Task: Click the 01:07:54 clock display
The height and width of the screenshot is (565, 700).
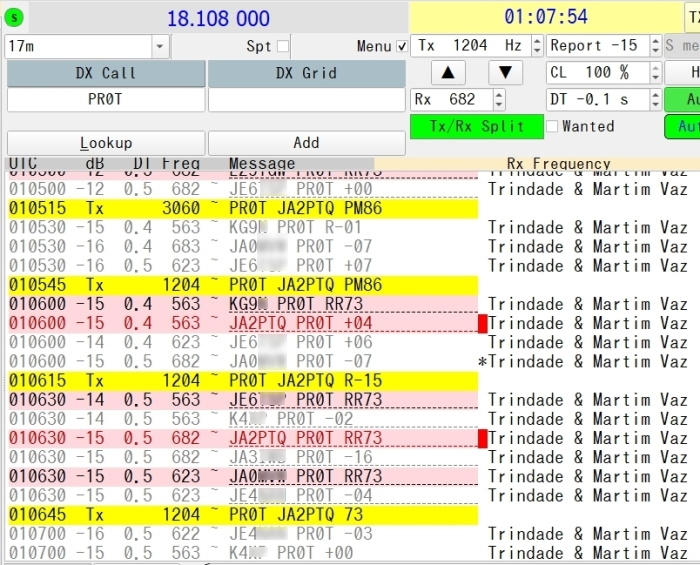Action: (546, 17)
